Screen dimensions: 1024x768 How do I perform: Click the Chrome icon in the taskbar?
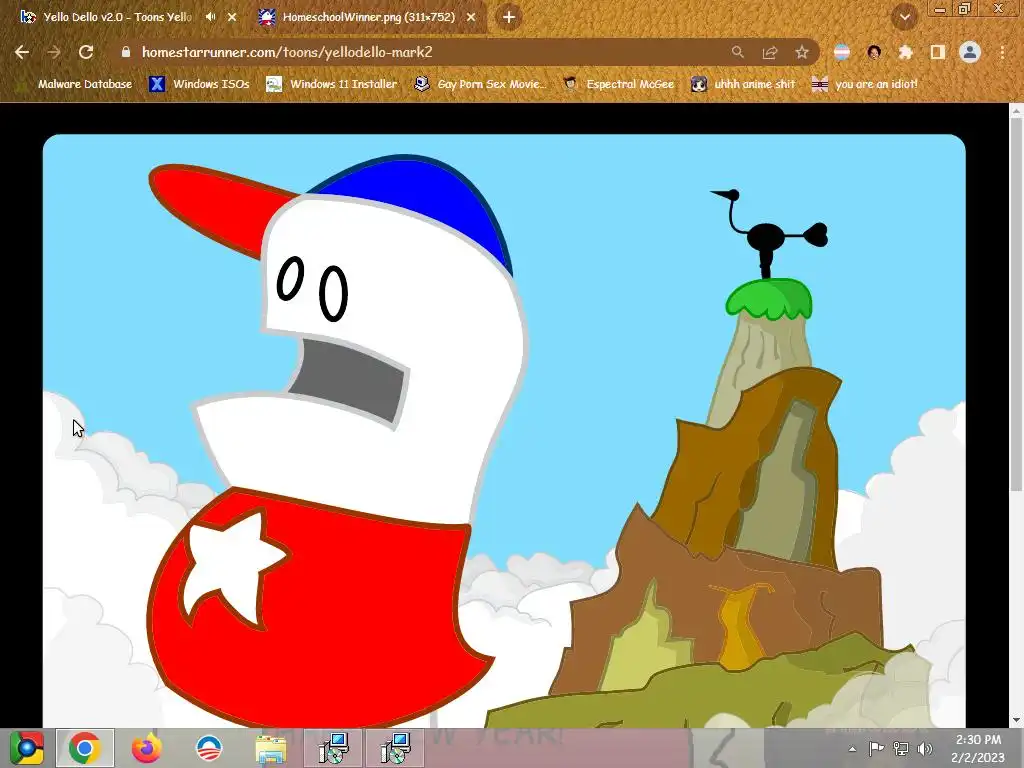[85, 748]
